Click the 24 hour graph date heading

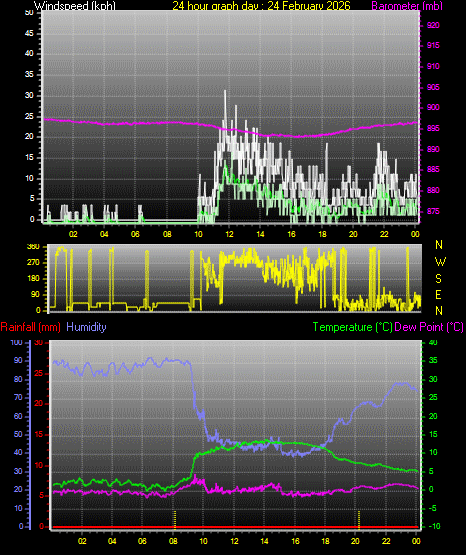[x=261, y=6]
